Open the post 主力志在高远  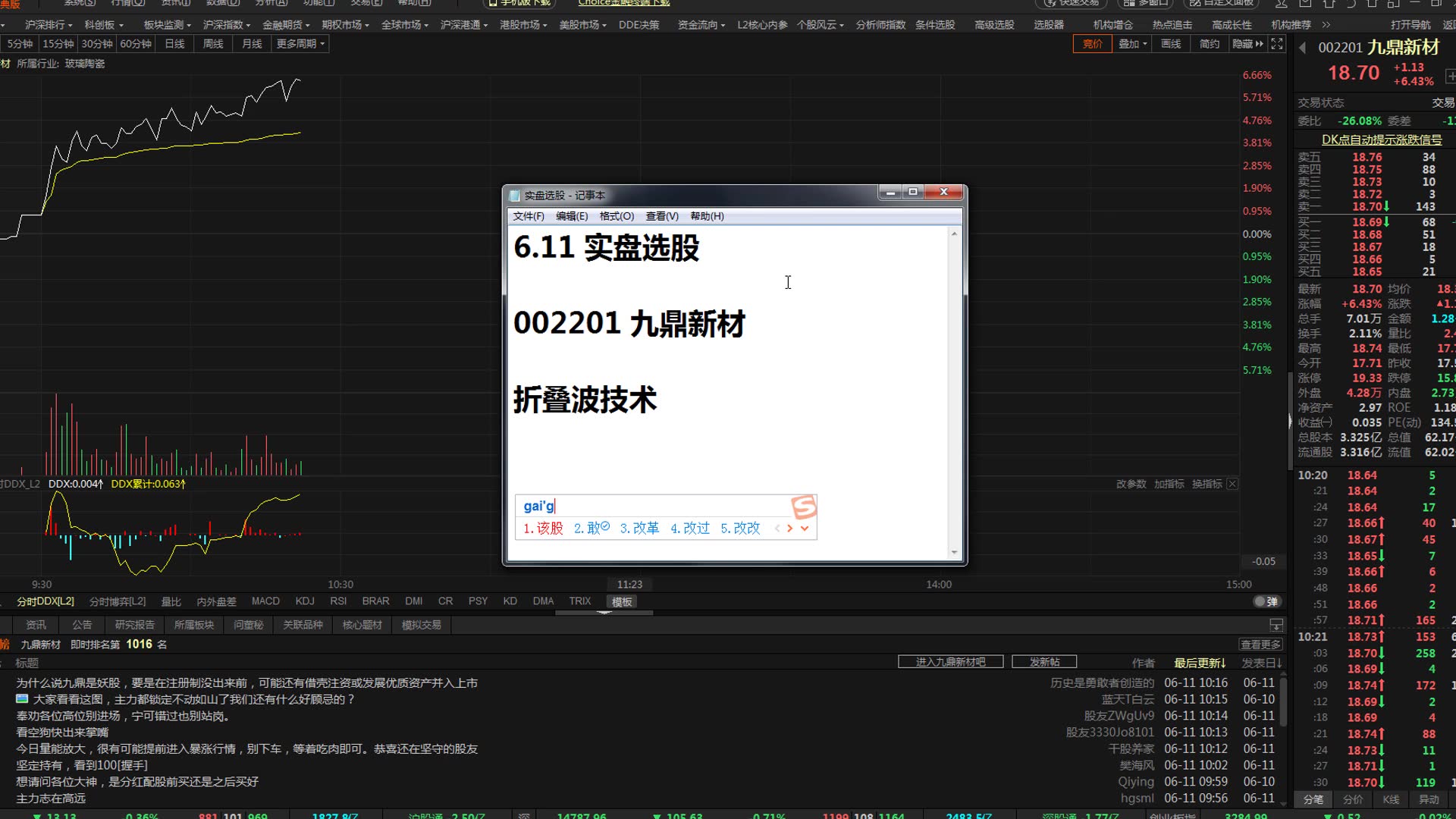pyautogui.click(x=51, y=799)
